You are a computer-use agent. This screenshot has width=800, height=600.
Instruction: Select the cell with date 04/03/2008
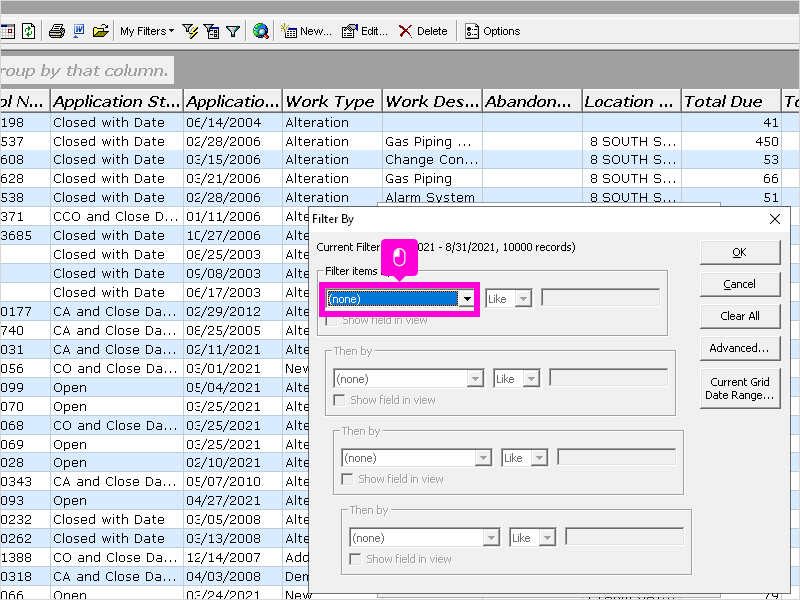(233, 576)
